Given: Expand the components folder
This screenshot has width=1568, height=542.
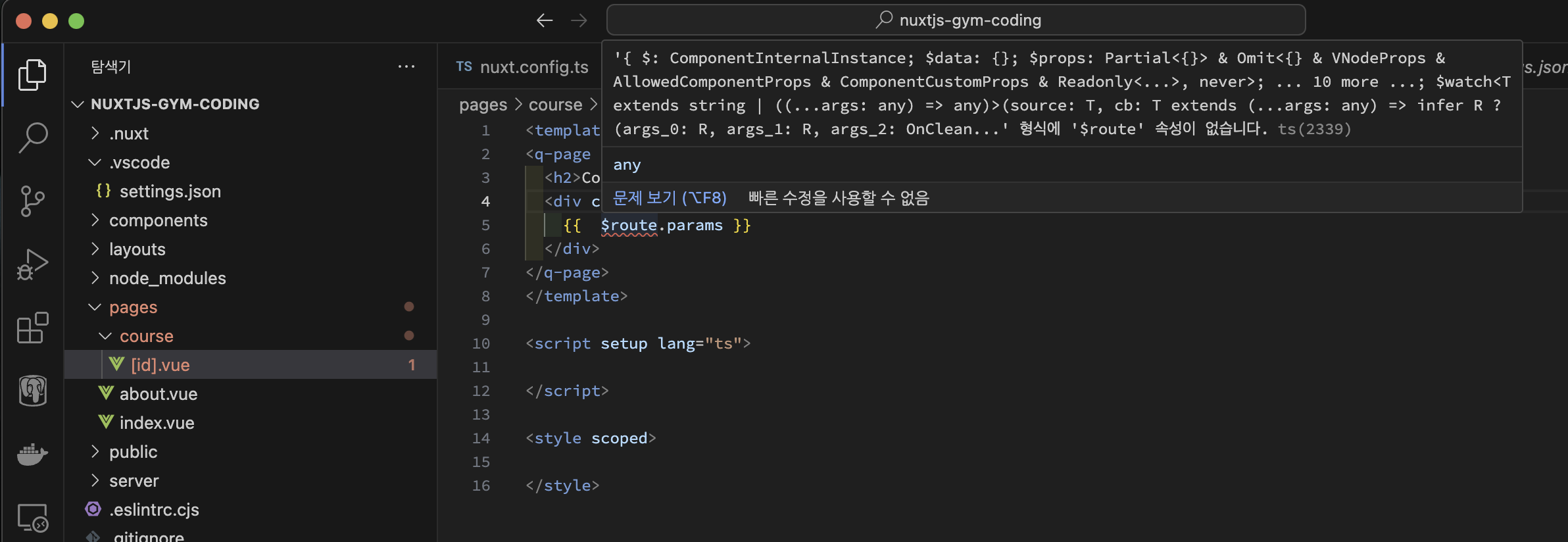Looking at the screenshot, I should (95, 220).
